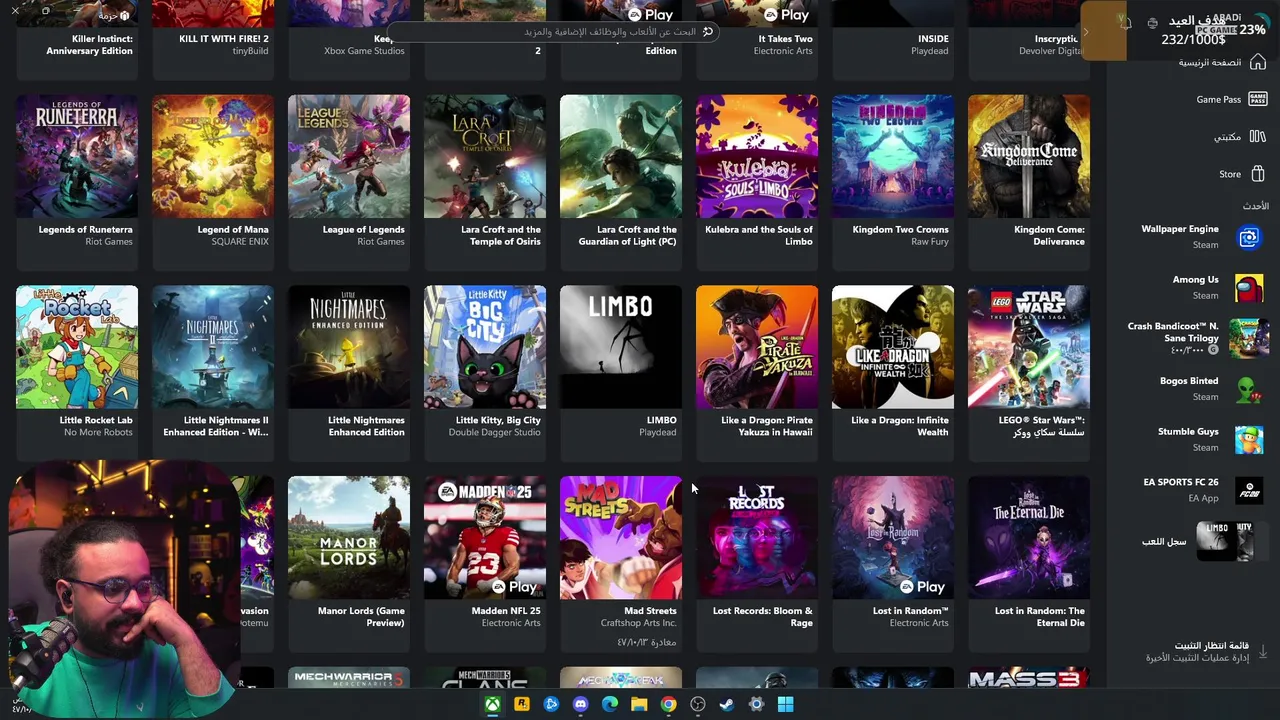The image size is (1280, 720).
Task: Open Windows Settings gear in taskbar
Action: (756, 704)
